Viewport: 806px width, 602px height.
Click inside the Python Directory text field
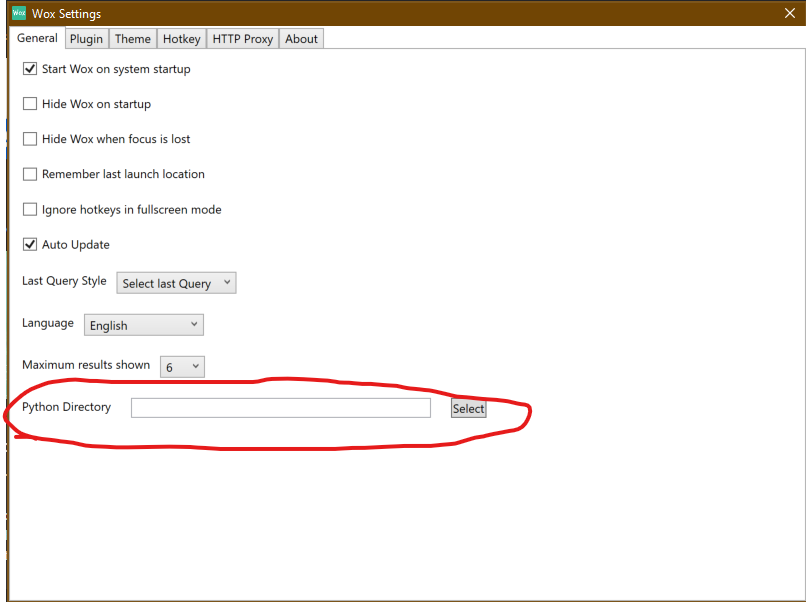pyautogui.click(x=280, y=408)
